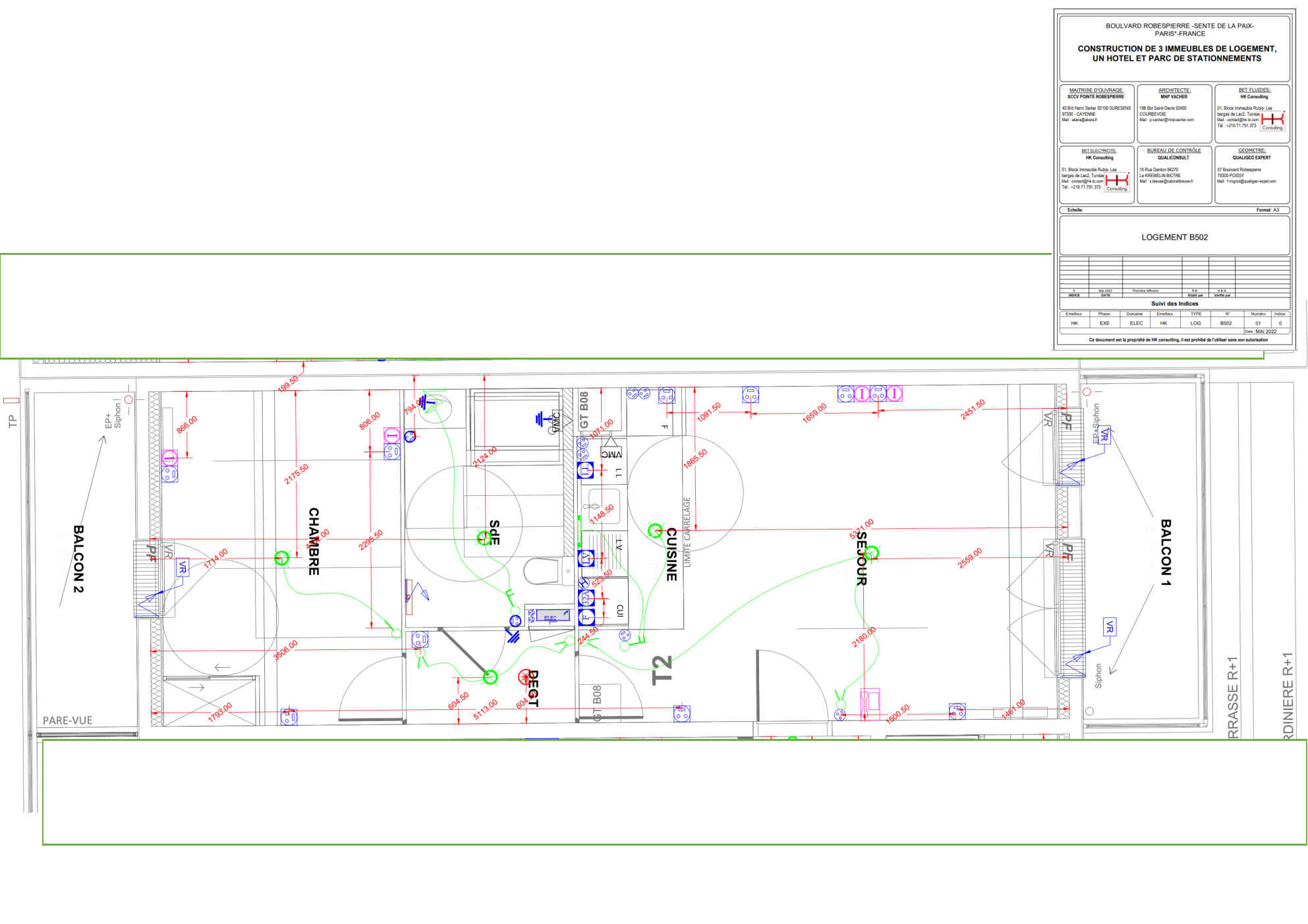Click the green light point in CHAMBRE
1308x924 pixels.
(281, 558)
